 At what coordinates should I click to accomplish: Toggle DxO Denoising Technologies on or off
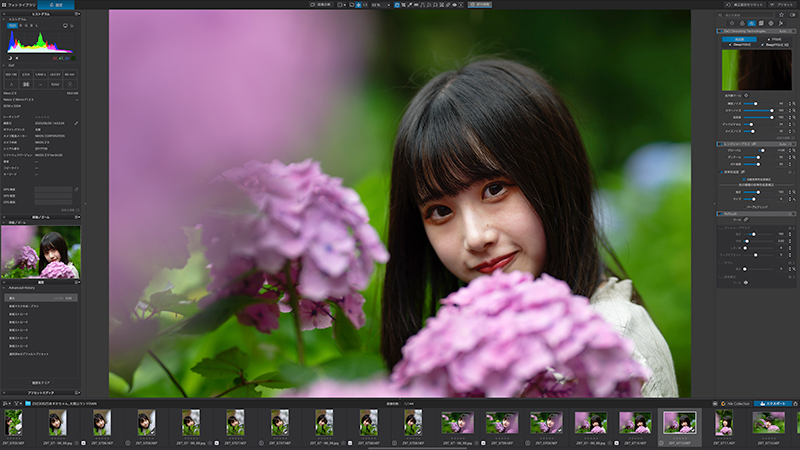click(x=721, y=31)
